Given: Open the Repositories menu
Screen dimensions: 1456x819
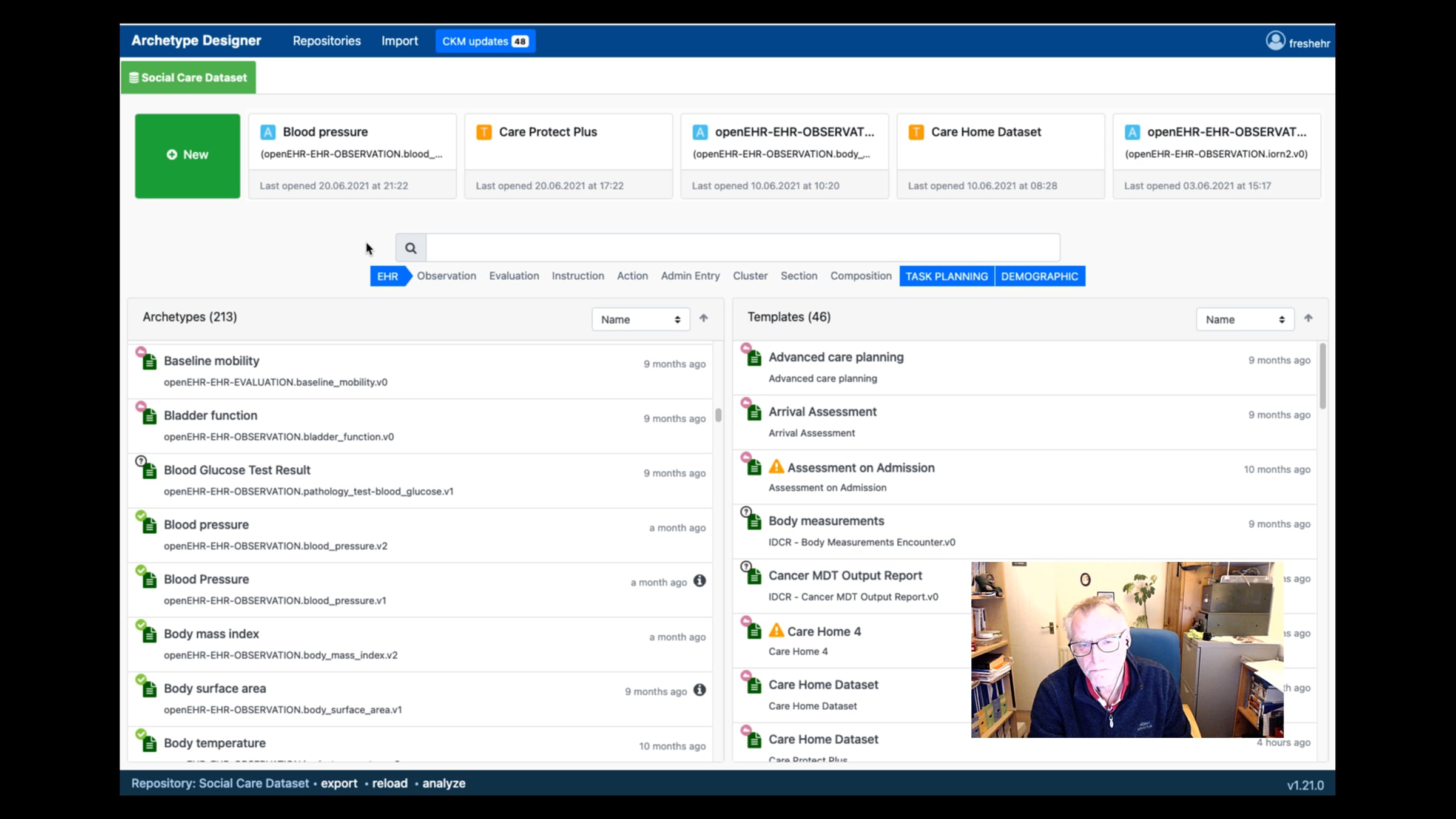Looking at the screenshot, I should (326, 41).
